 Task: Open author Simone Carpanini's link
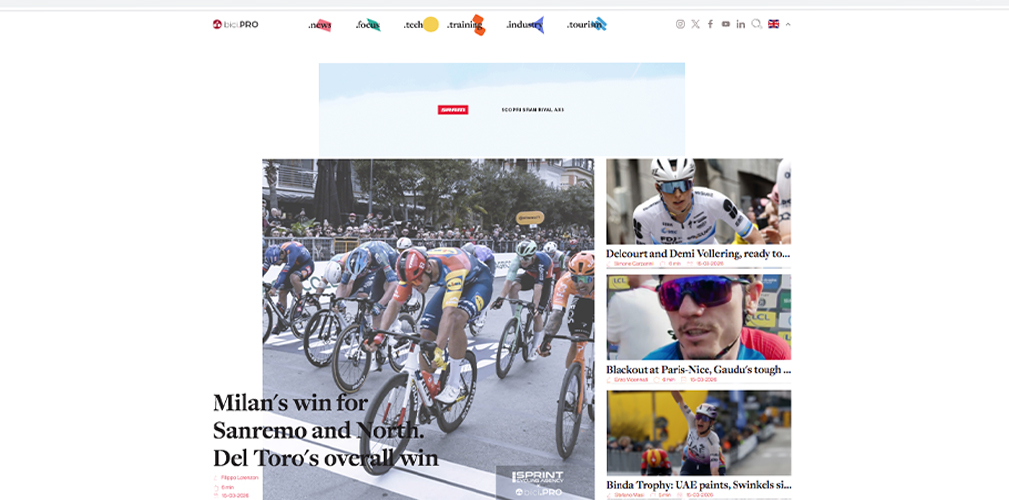click(634, 264)
